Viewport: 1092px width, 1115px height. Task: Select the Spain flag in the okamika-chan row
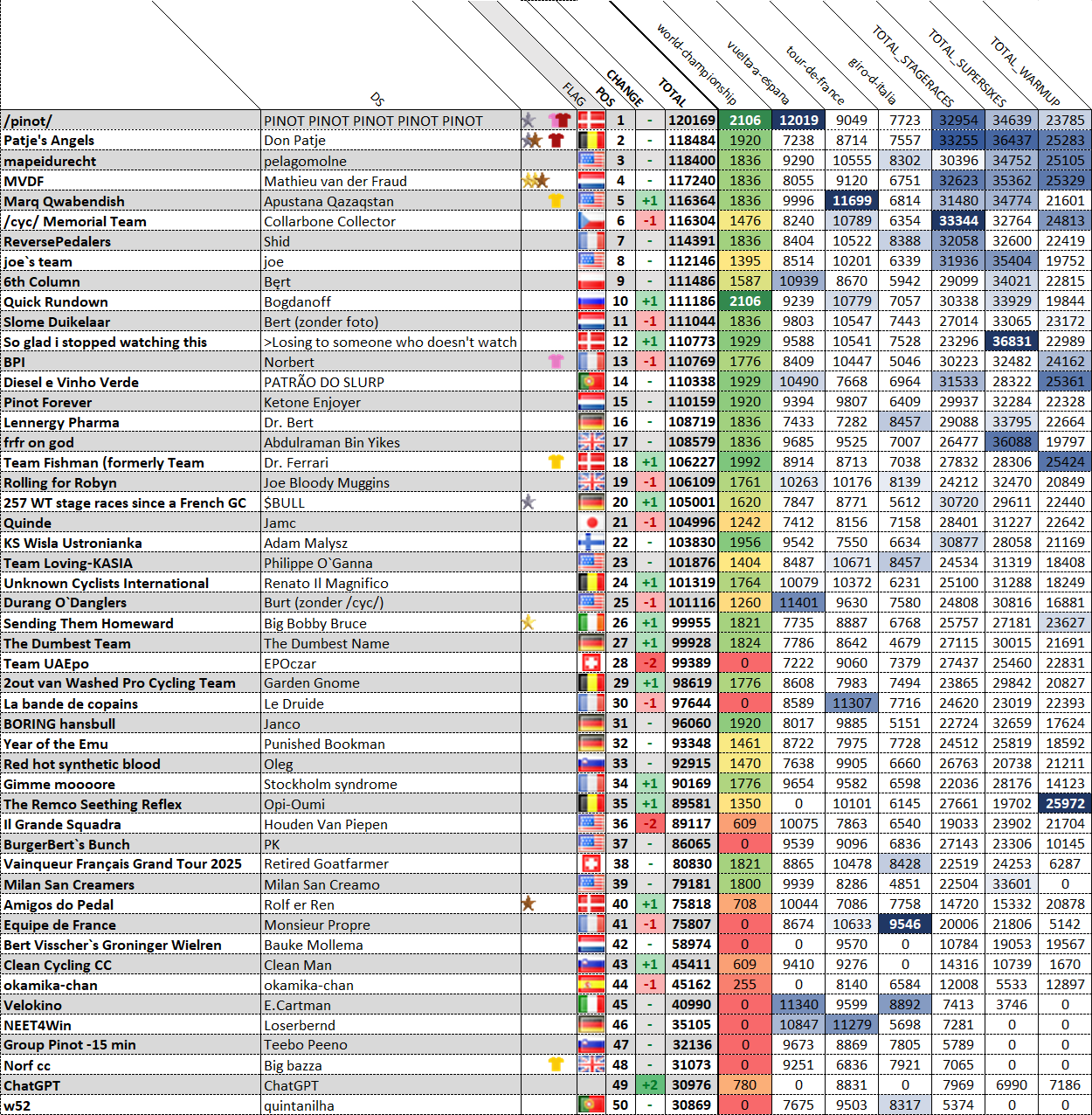591,985
